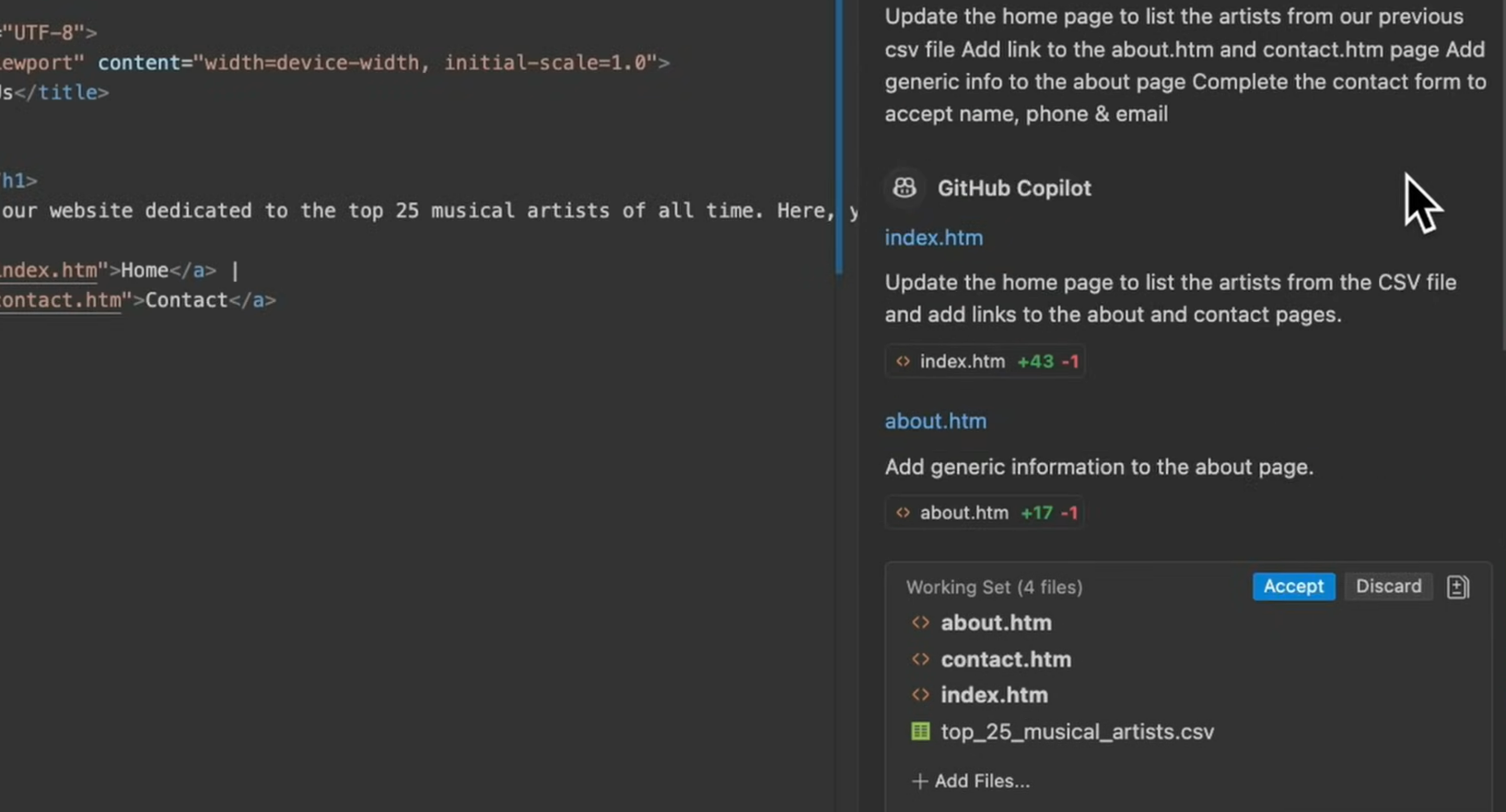This screenshot has height=812, width=1506.
Task: Click the save-all-files icon next to Discard
Action: tap(1457, 586)
